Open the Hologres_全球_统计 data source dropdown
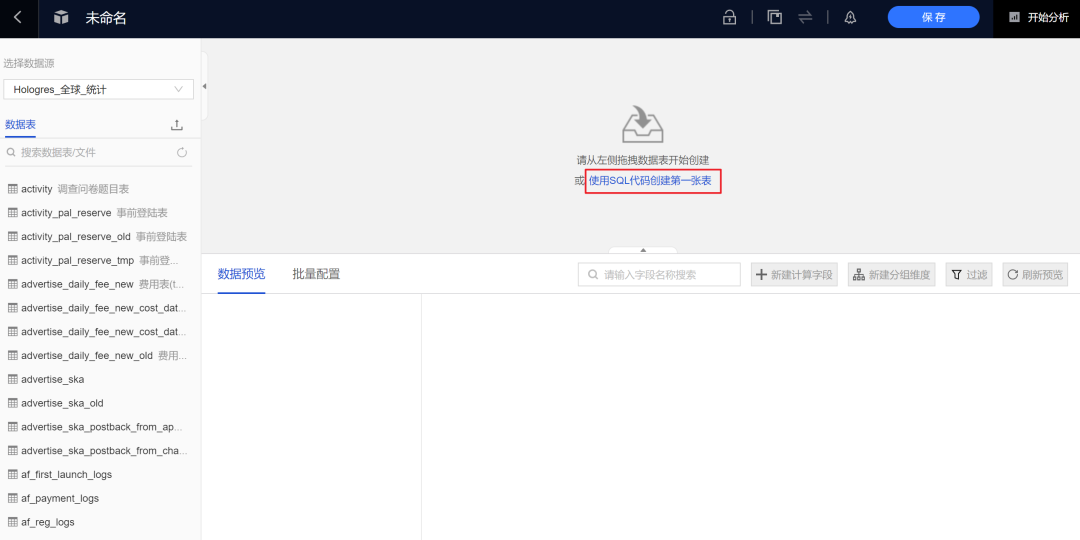 tap(98, 90)
